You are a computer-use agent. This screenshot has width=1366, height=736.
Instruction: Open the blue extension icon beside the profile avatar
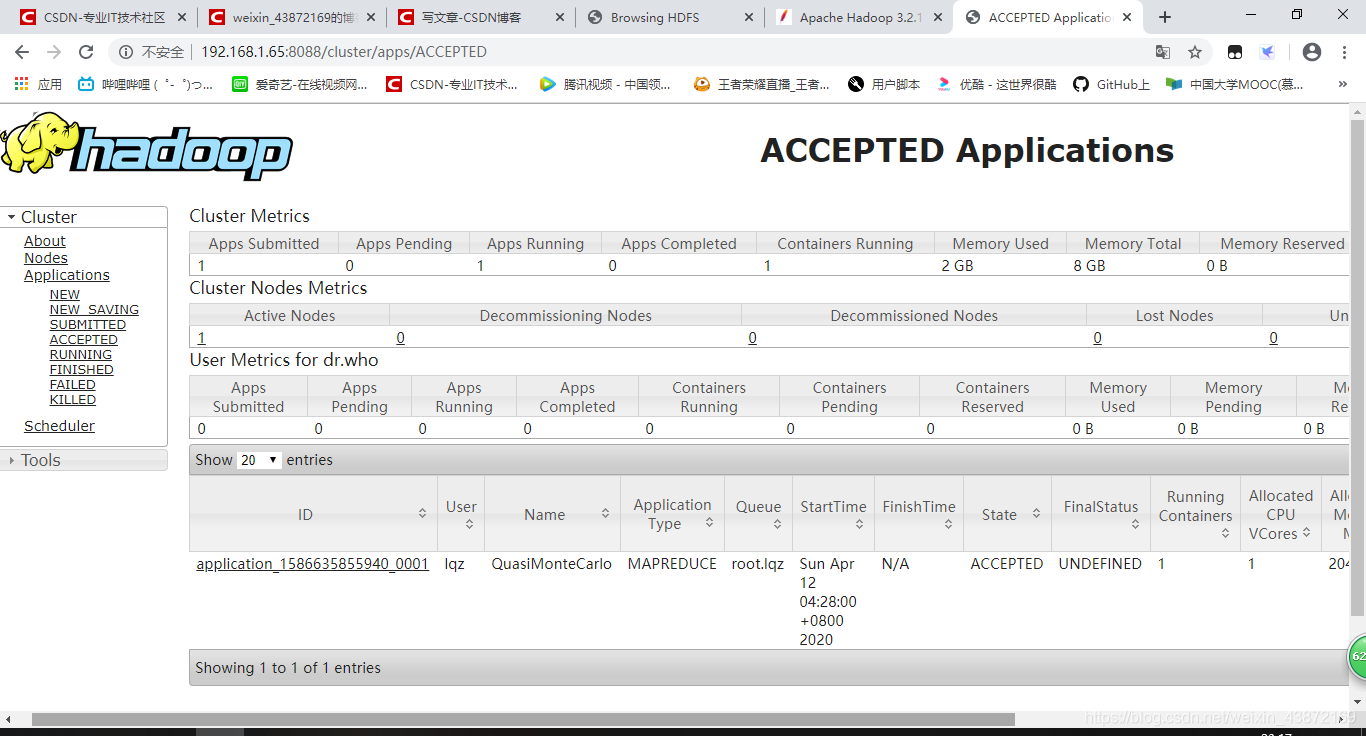tap(1267, 52)
